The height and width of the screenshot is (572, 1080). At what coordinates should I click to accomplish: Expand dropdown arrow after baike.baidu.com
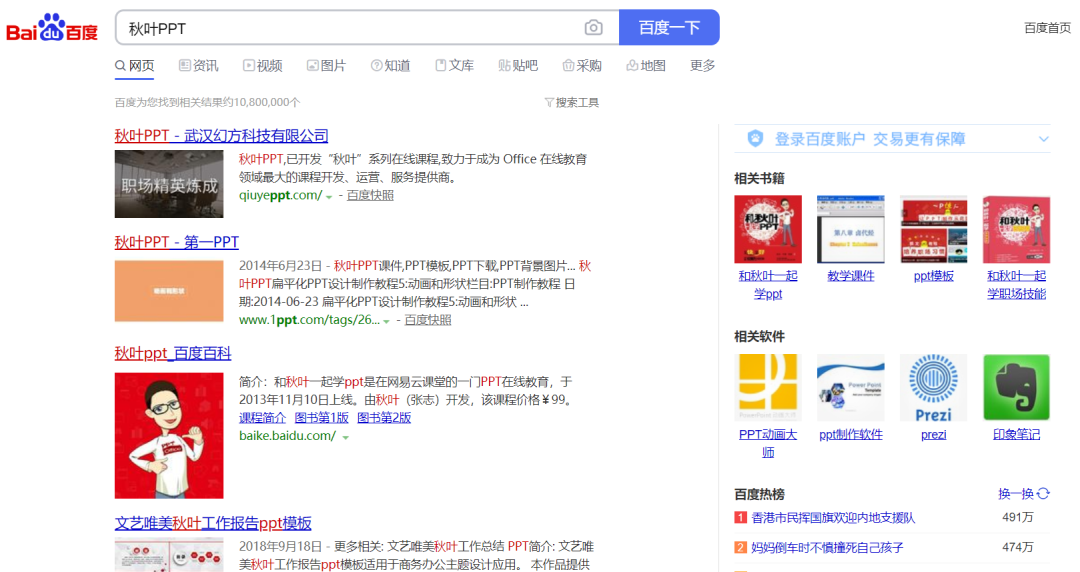tap(345, 438)
